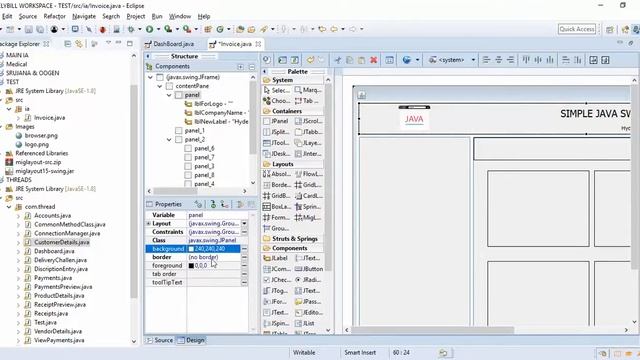Click the Quick Access search field

577,29
